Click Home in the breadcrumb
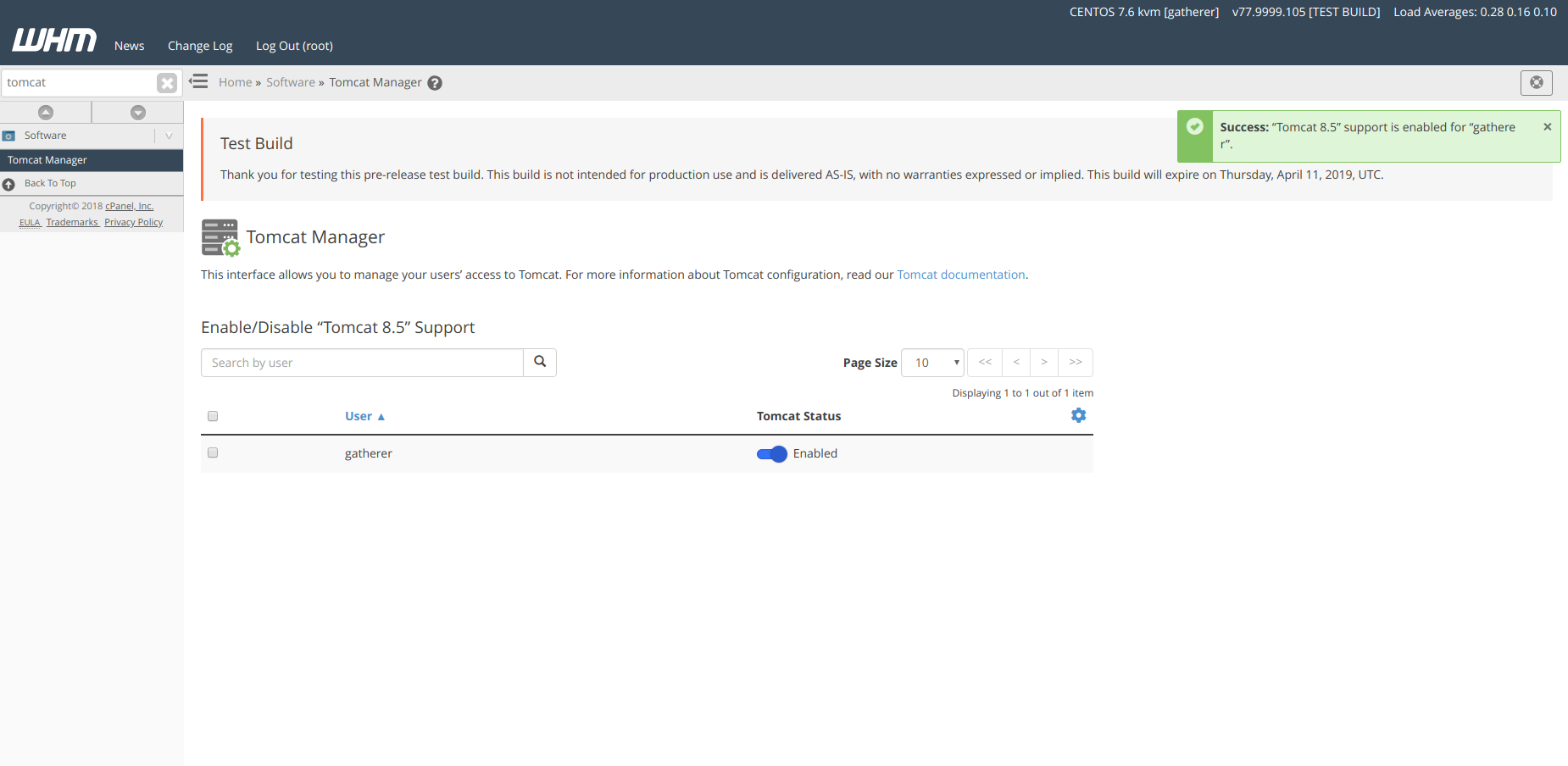The height and width of the screenshot is (766, 1568). (236, 82)
